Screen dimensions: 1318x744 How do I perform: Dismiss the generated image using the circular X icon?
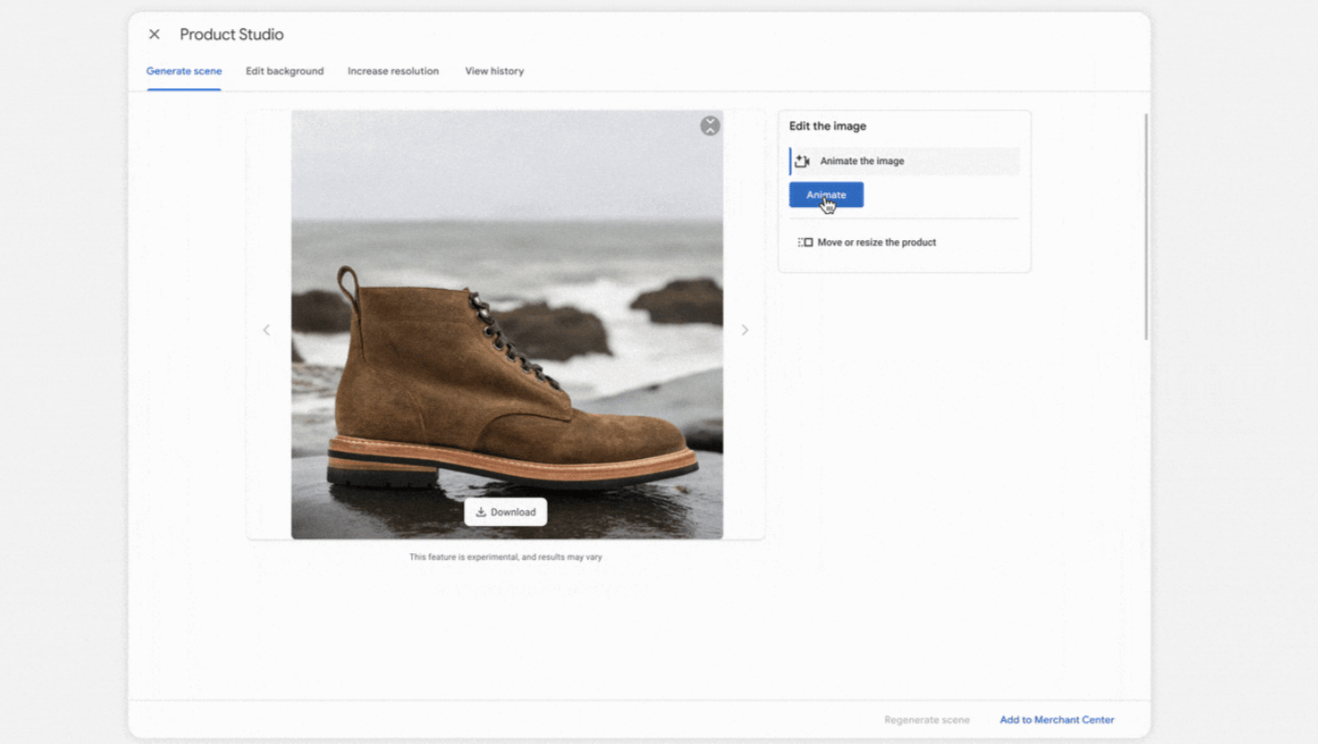(x=710, y=125)
